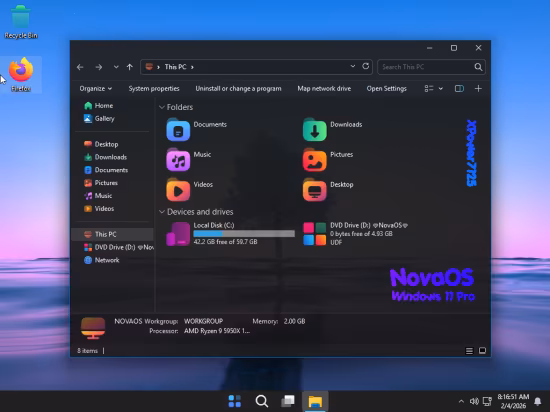Select the Videos folder icon
Screen dimensions: 550x412
click(178, 190)
